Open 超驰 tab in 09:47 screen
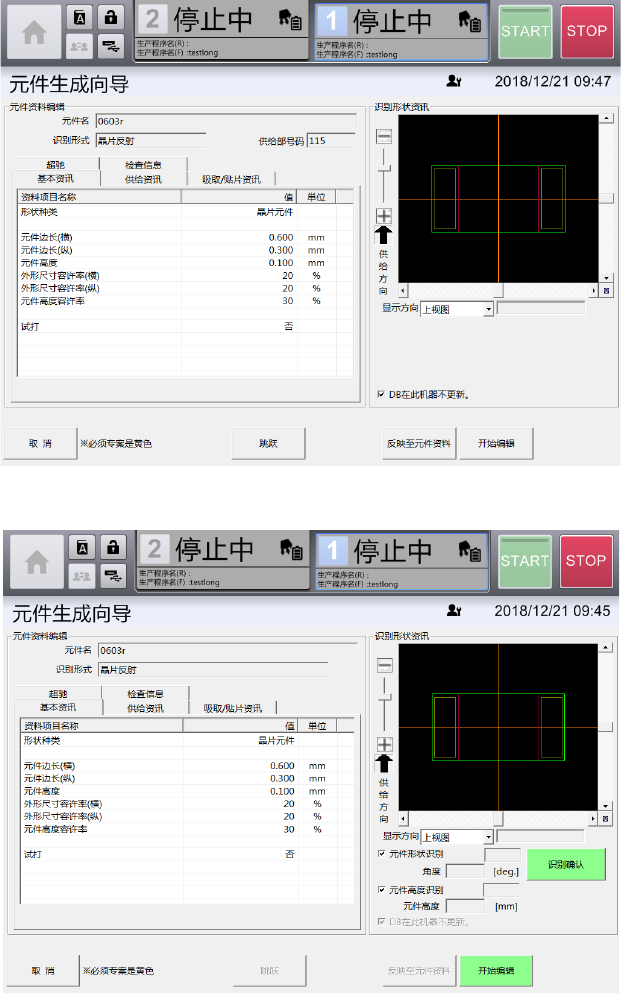Viewport: 621px width, 993px height. tap(56, 164)
